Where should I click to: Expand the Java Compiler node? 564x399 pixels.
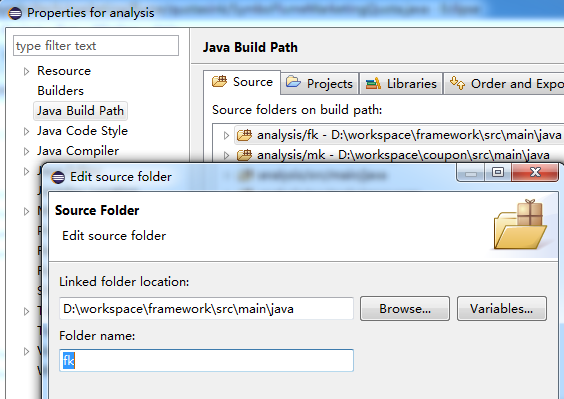[x=26, y=151]
